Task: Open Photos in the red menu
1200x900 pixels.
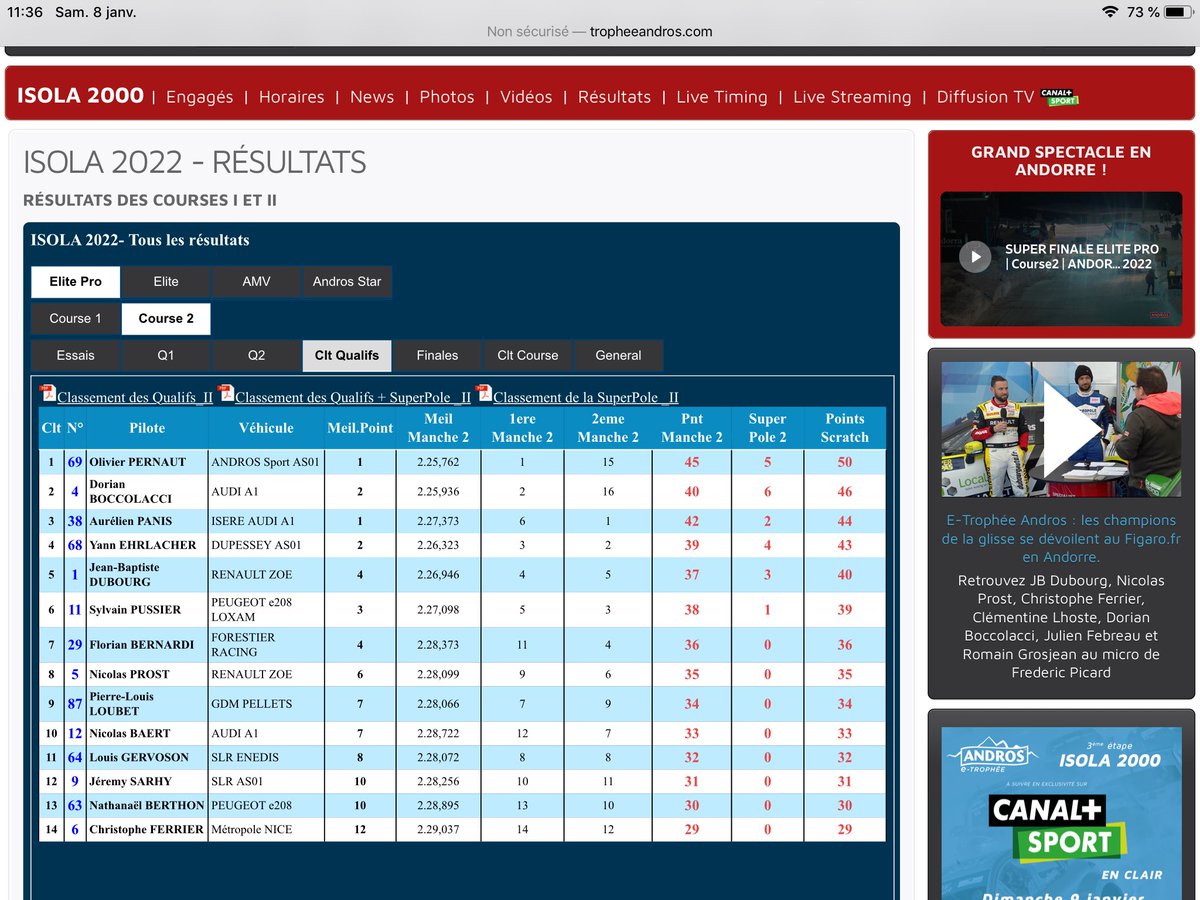Action: 447,97
